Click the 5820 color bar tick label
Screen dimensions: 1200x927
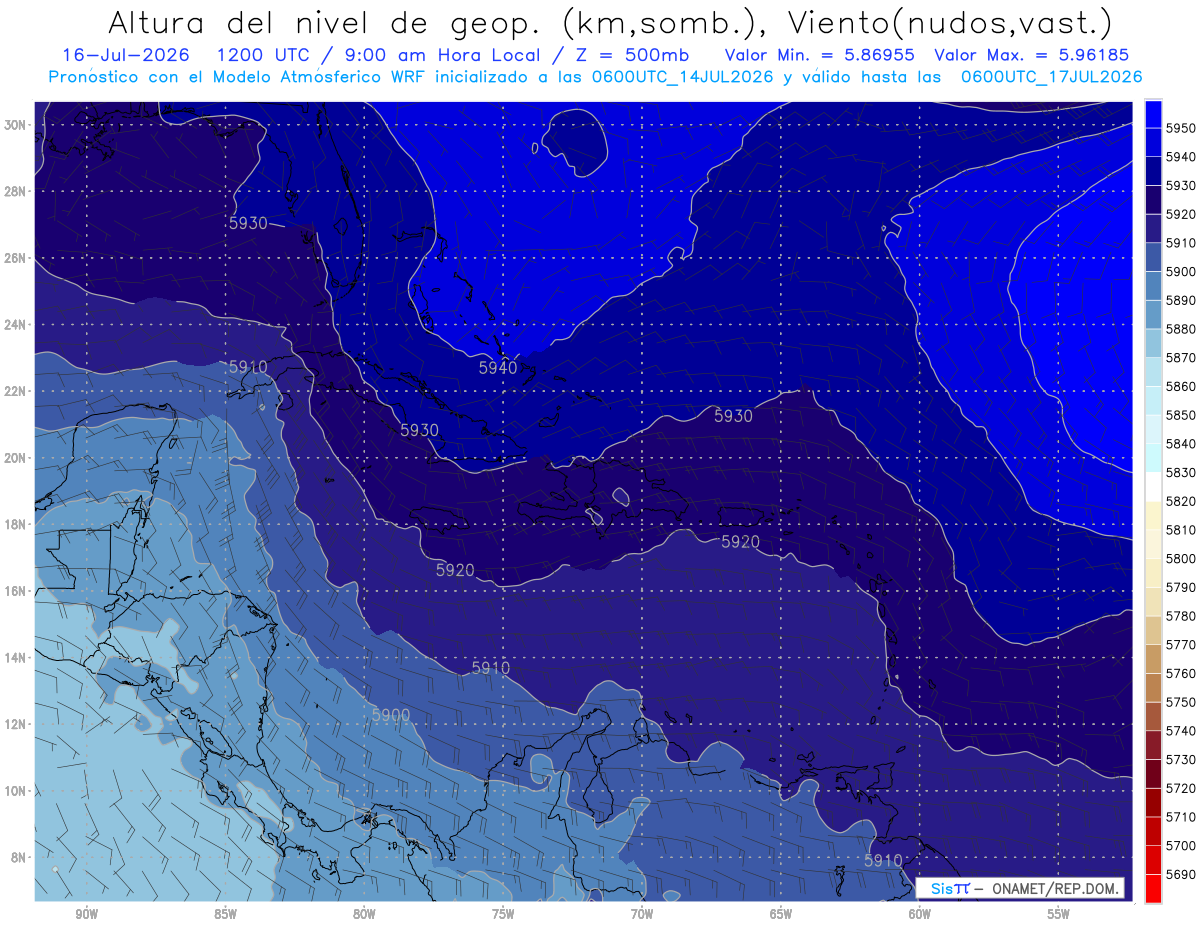point(1181,501)
